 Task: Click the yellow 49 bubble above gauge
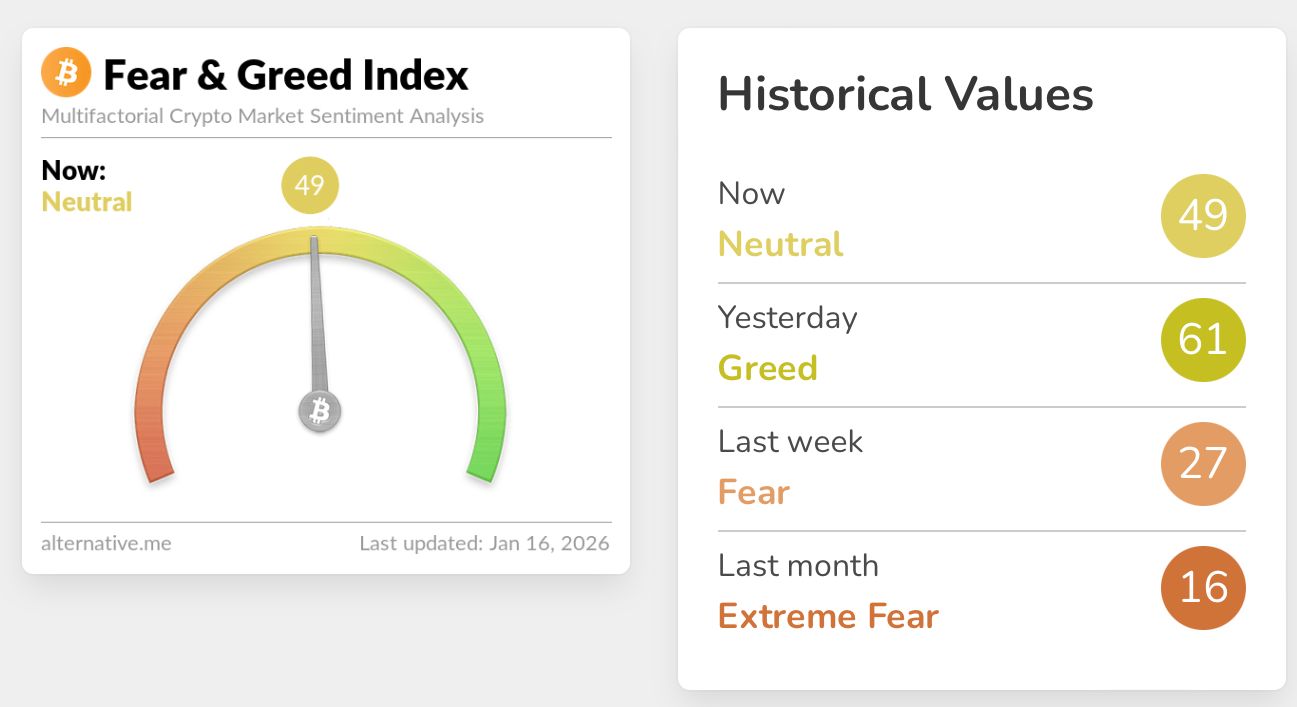coord(310,185)
